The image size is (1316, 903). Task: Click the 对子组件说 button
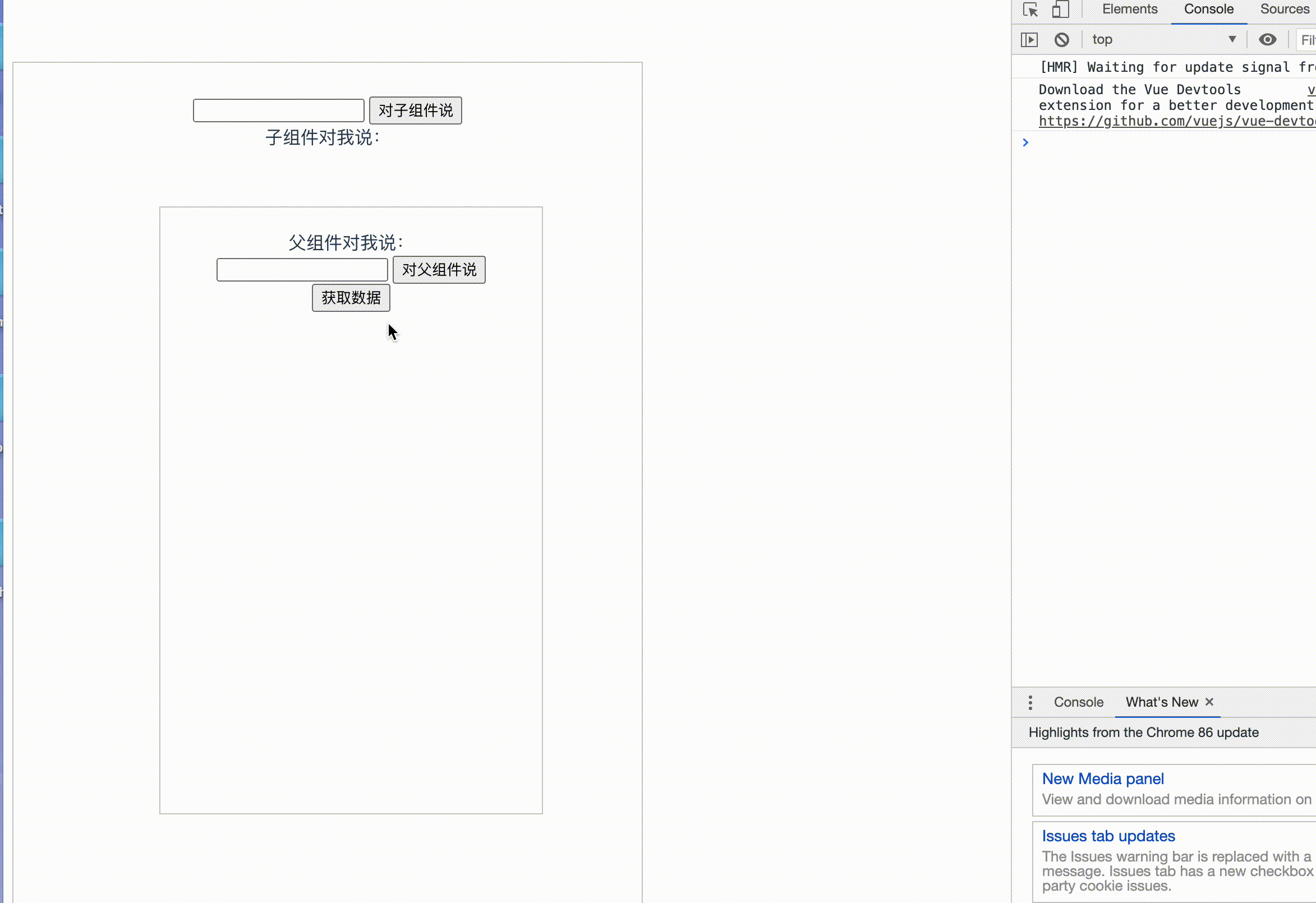415,110
